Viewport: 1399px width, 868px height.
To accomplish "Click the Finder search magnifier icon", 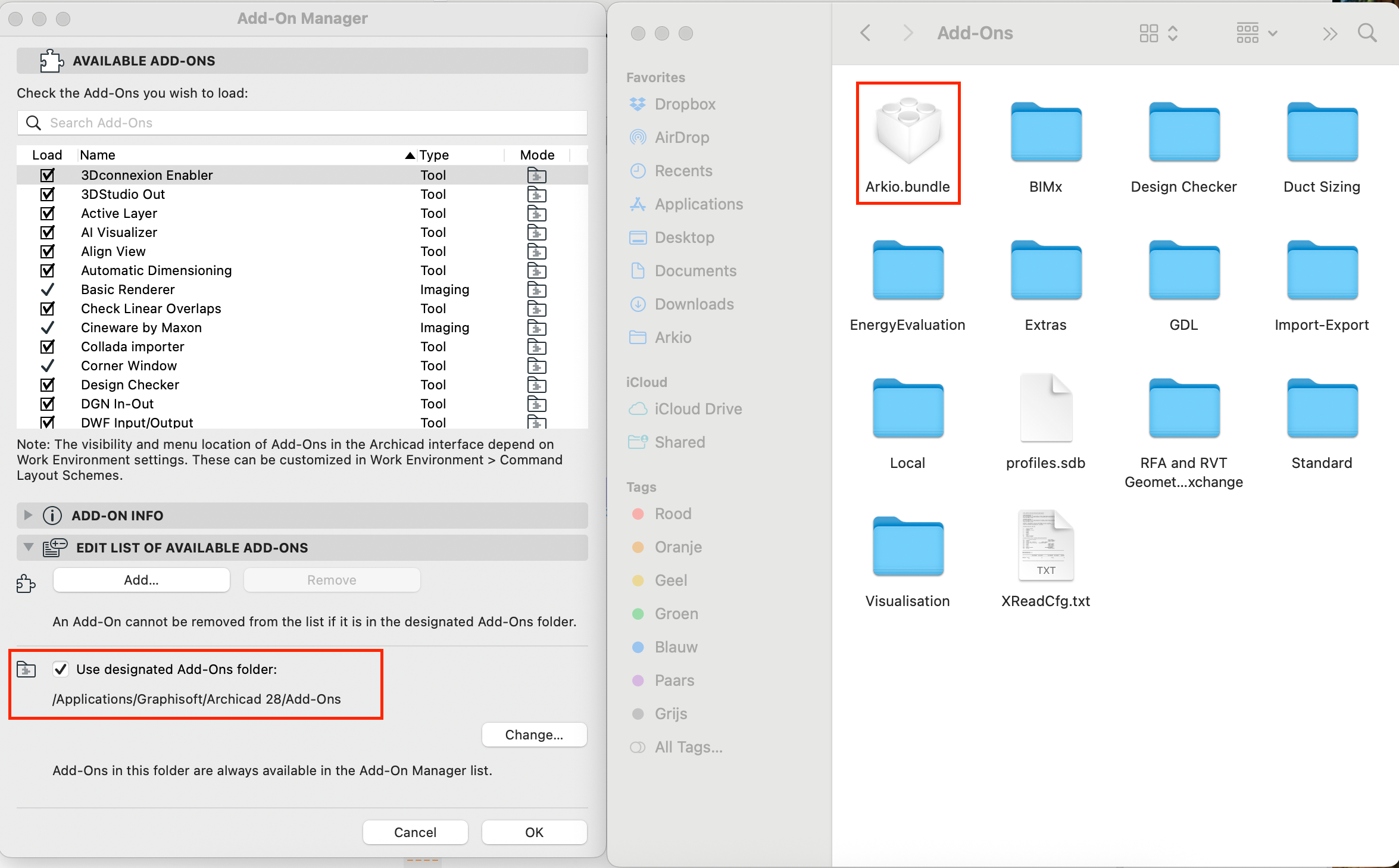I will pyautogui.click(x=1367, y=33).
